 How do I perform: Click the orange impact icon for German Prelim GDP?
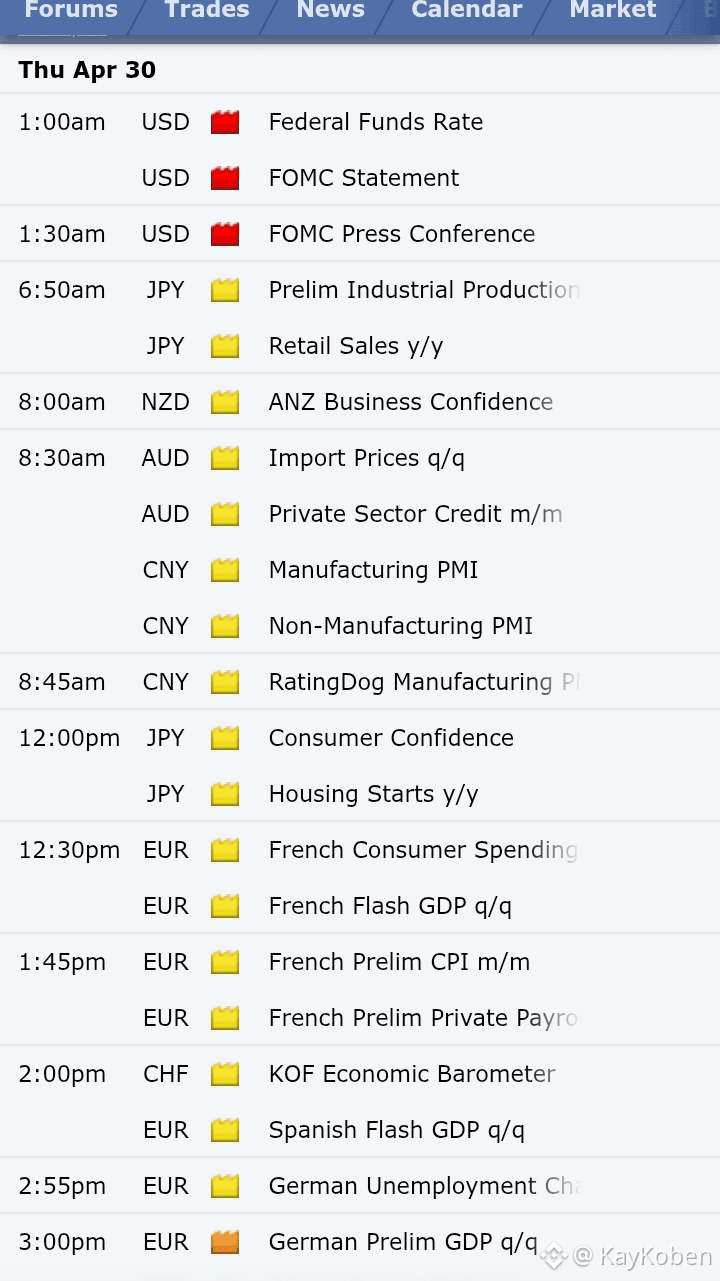pyautogui.click(x=225, y=1242)
